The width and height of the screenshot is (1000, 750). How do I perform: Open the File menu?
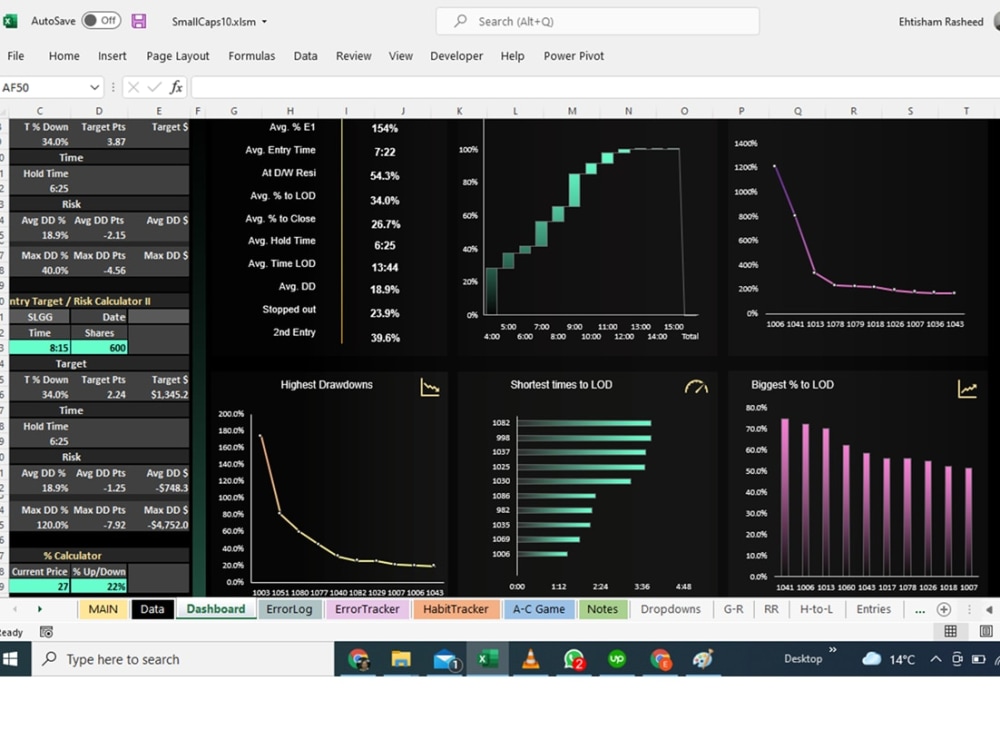pos(16,56)
